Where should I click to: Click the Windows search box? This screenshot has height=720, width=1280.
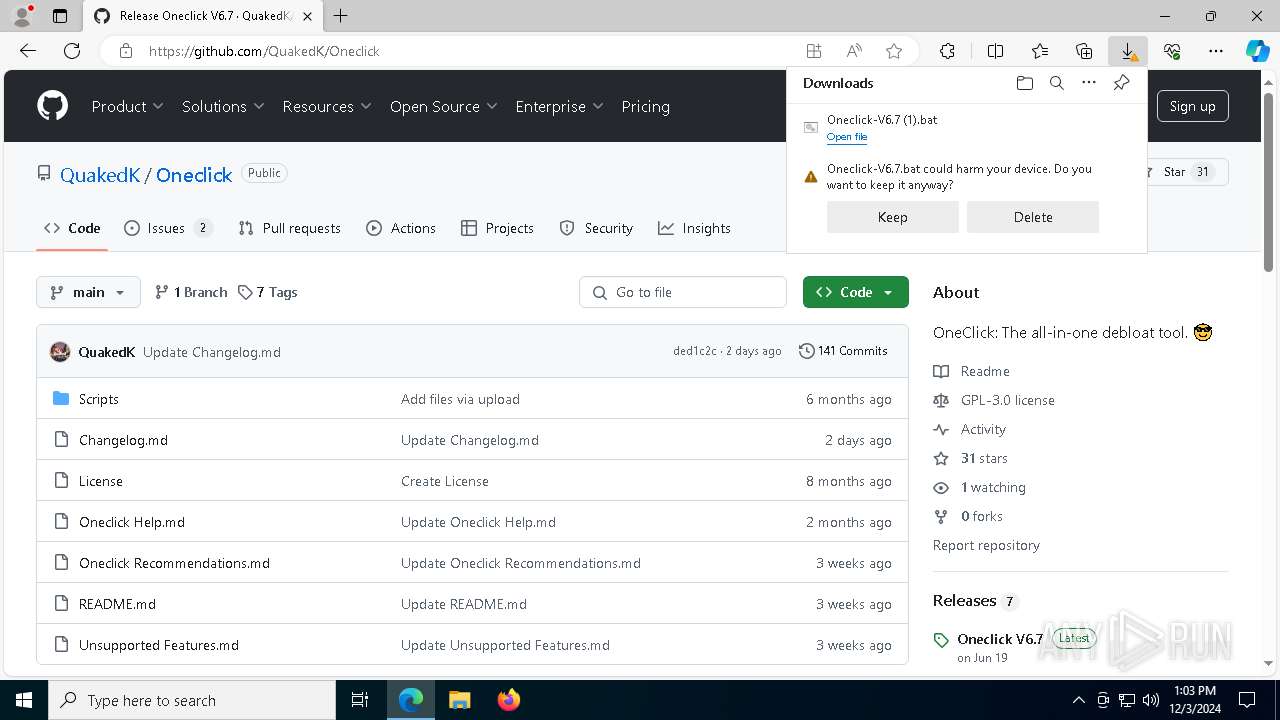pyautogui.click(x=192, y=700)
